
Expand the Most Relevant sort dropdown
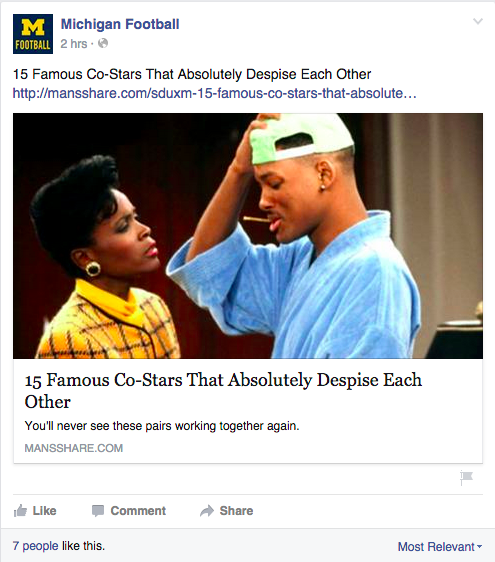(x=440, y=547)
